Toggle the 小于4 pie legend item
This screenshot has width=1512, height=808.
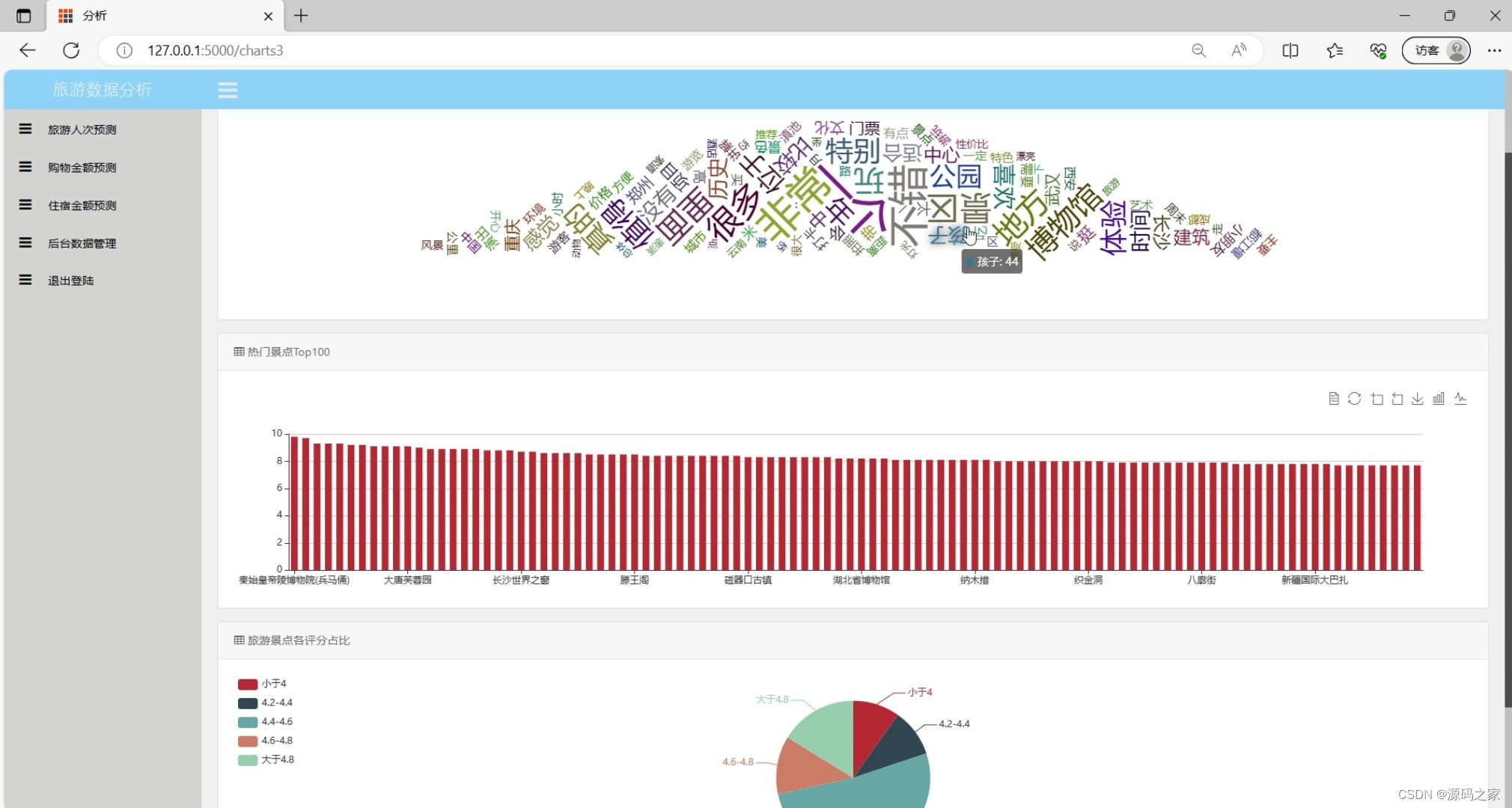click(273, 684)
